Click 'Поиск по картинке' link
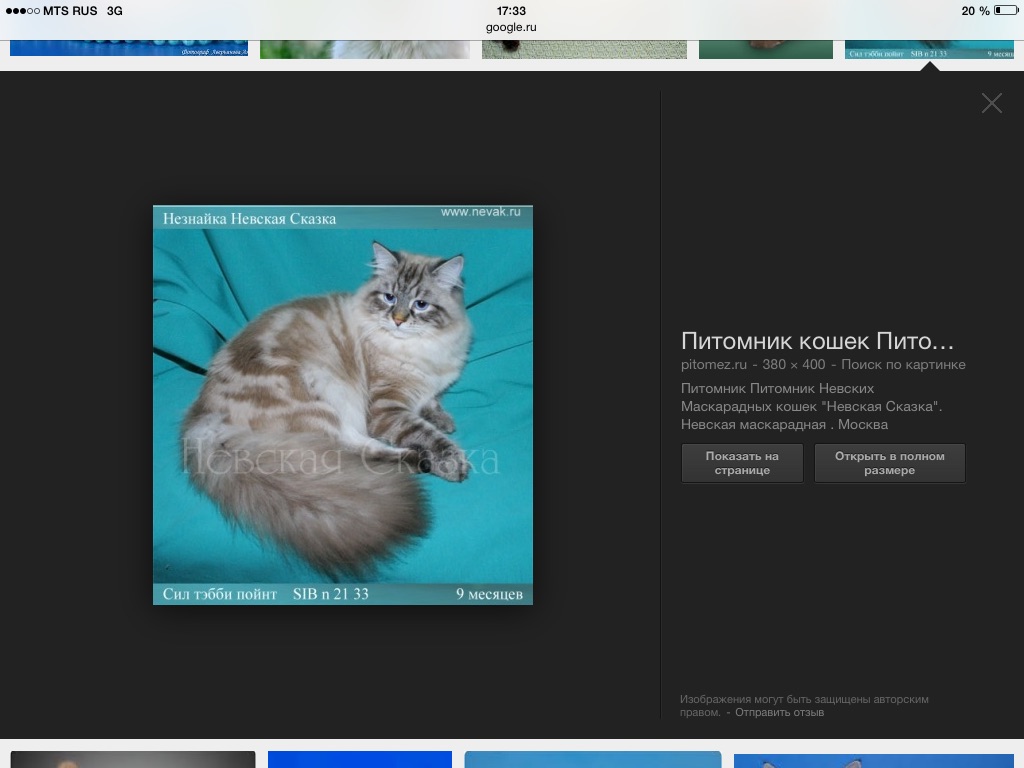 (903, 365)
